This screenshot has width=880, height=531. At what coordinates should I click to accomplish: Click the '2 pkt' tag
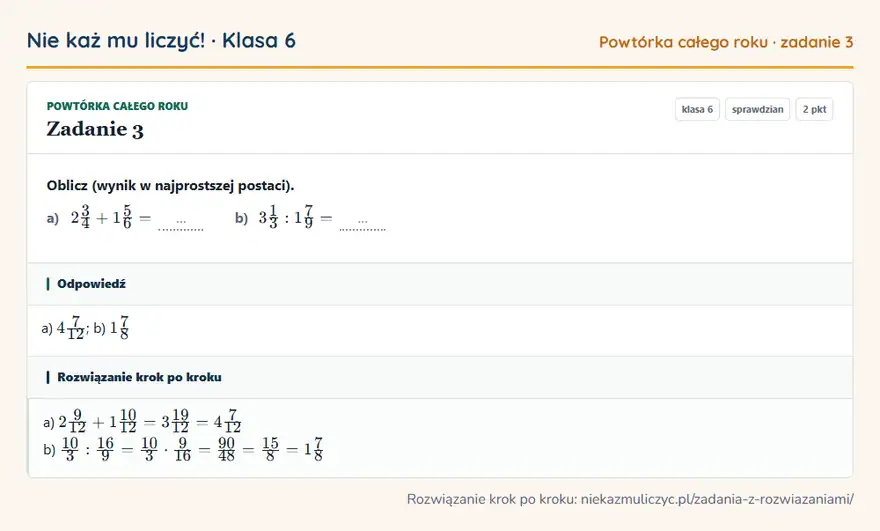point(814,109)
